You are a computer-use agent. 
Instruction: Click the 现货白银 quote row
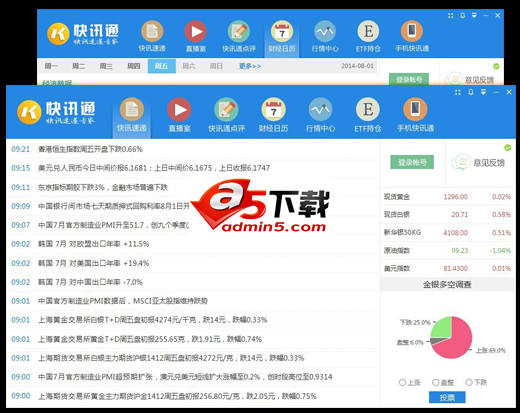tap(447, 214)
